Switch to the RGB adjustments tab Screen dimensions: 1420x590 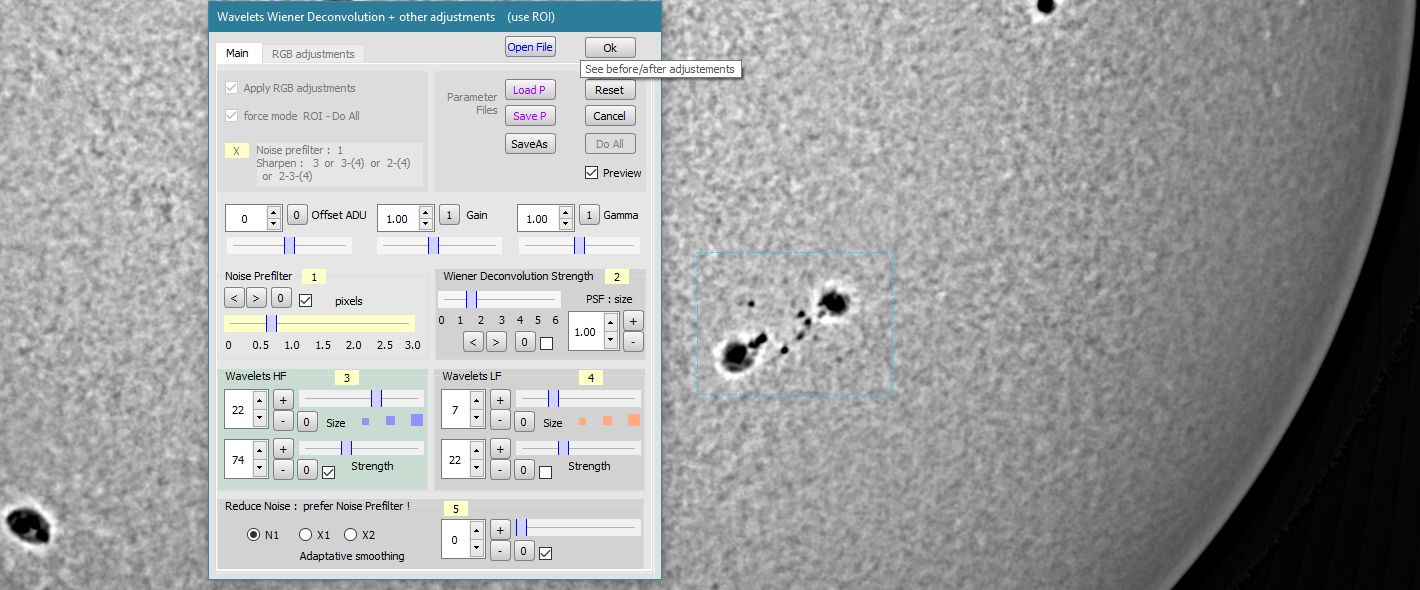[x=313, y=54]
